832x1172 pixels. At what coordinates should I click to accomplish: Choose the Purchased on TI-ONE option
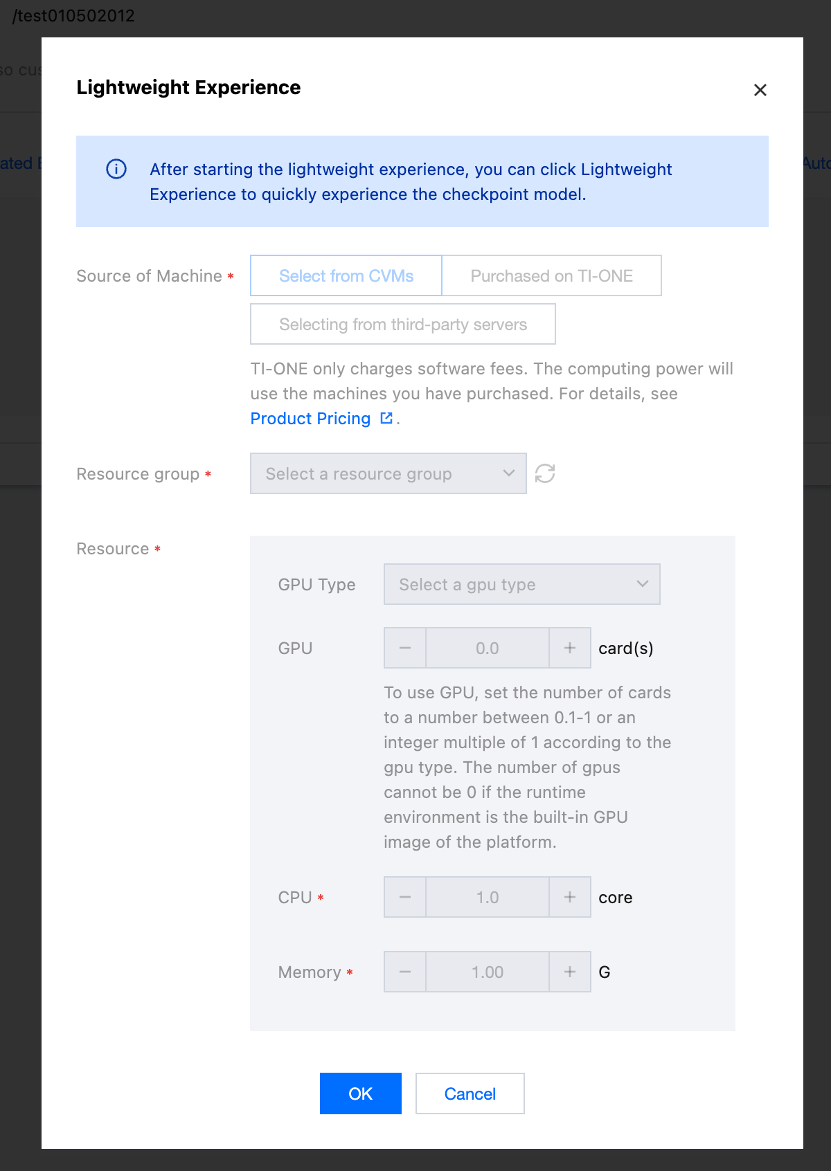tap(551, 276)
